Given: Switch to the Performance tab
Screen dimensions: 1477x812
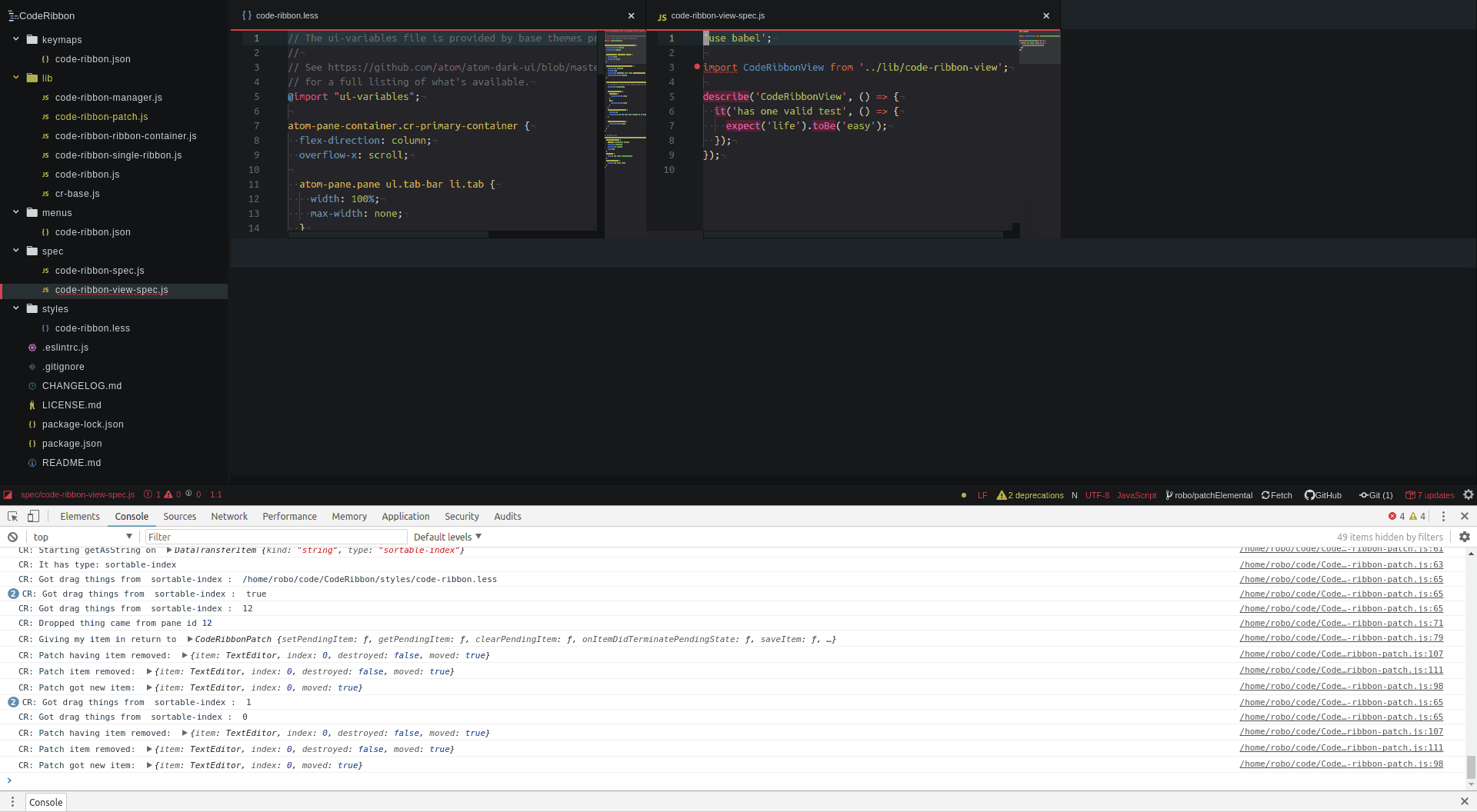Looking at the screenshot, I should coord(289,517).
